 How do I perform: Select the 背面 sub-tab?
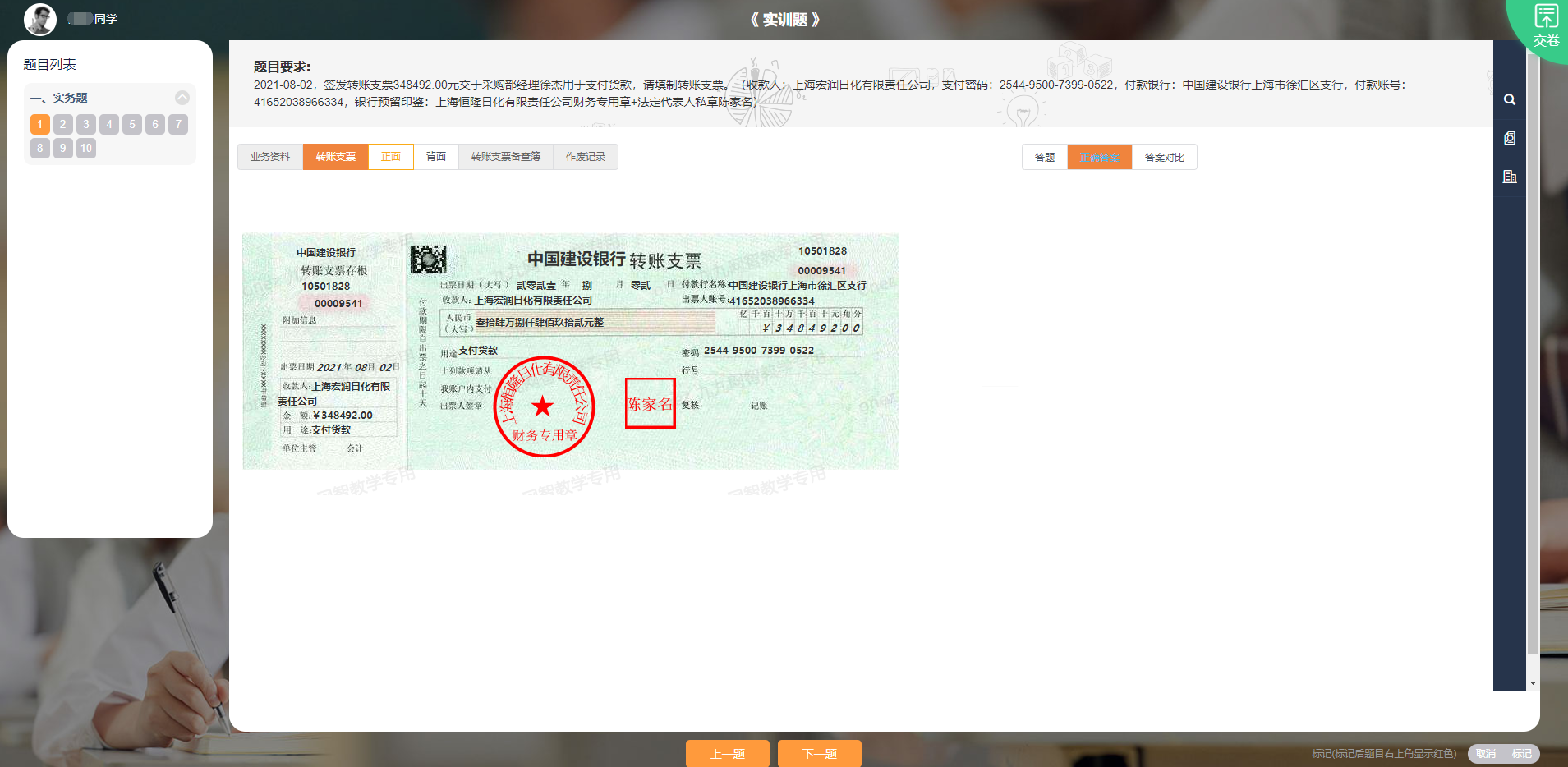[x=436, y=157]
